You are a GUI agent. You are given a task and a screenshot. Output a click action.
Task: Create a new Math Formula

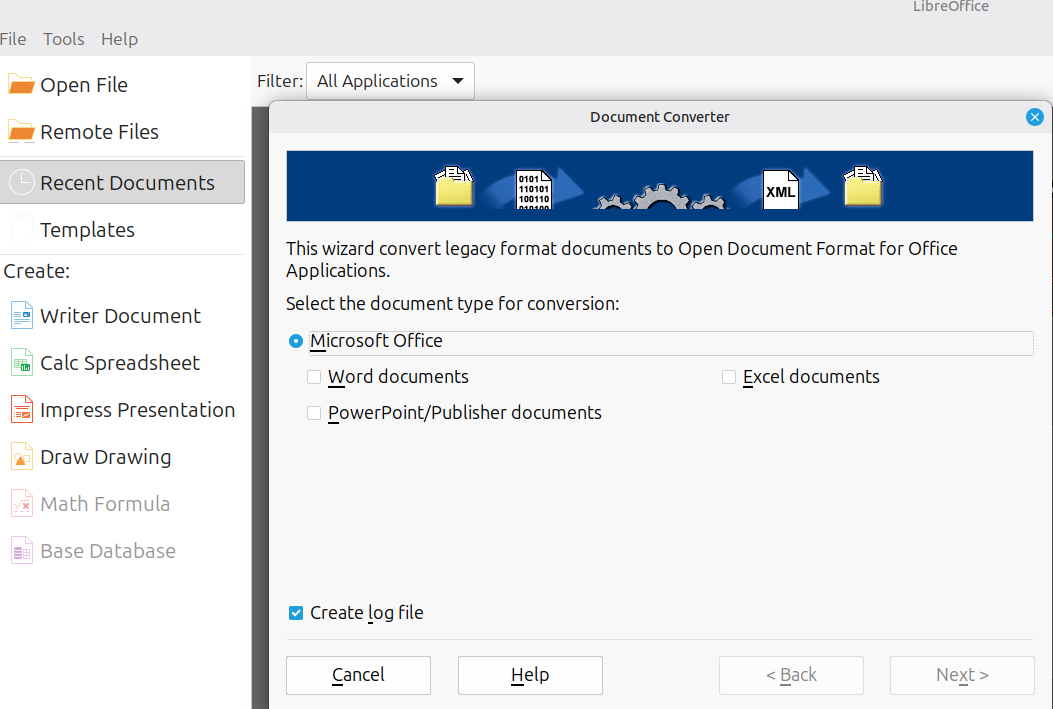[105, 504]
